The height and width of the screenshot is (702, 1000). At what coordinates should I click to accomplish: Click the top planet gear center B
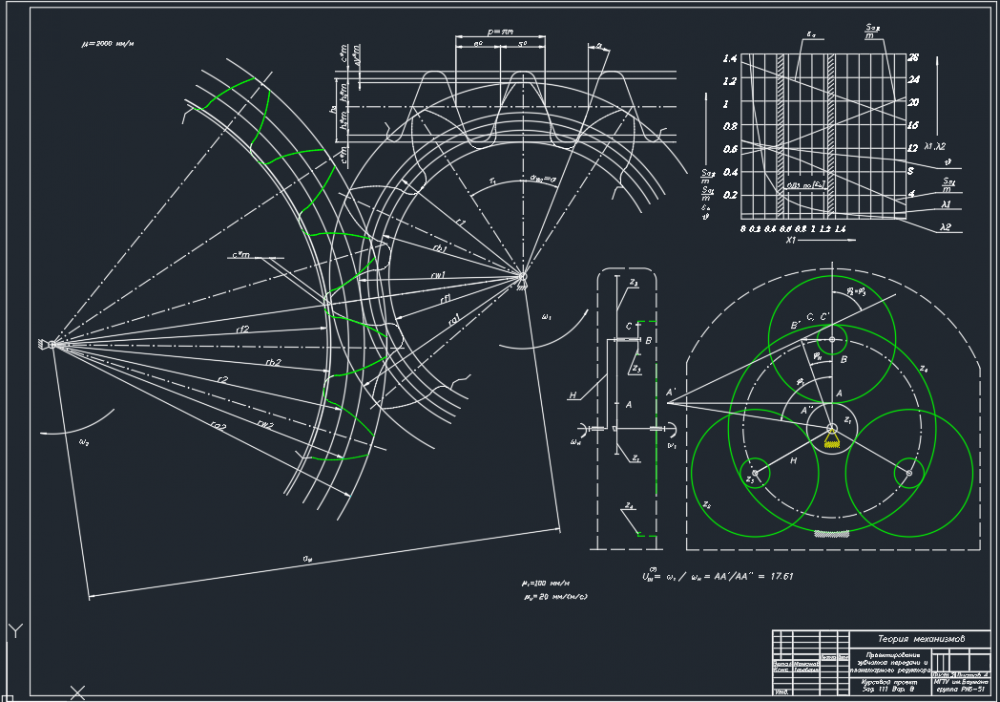(x=832, y=339)
